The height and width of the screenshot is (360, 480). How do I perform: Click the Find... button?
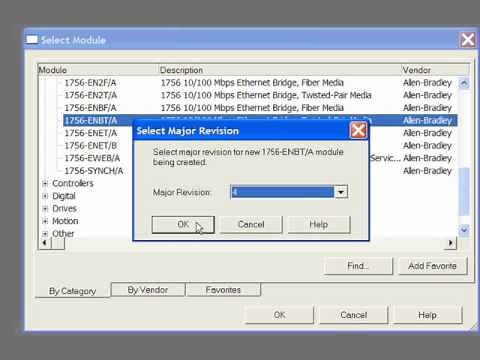click(358, 266)
